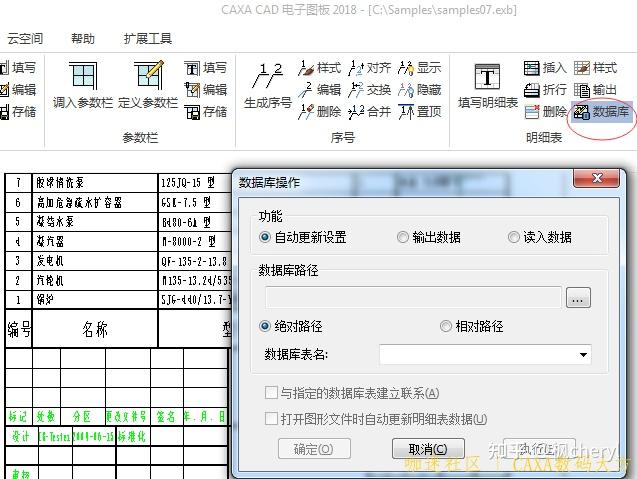Click the 显示 serial number tool

tap(419, 67)
